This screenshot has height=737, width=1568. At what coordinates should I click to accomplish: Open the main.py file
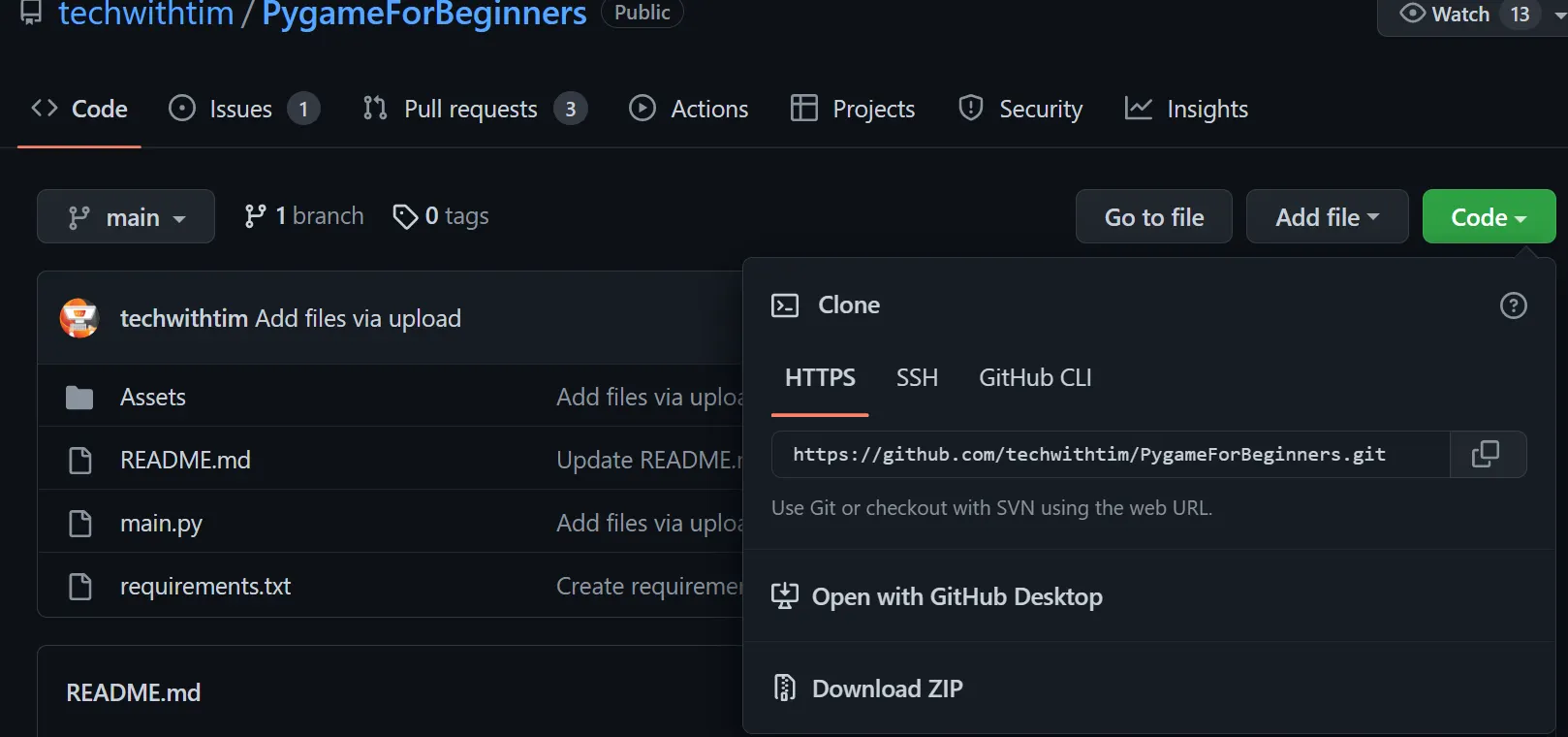161,524
